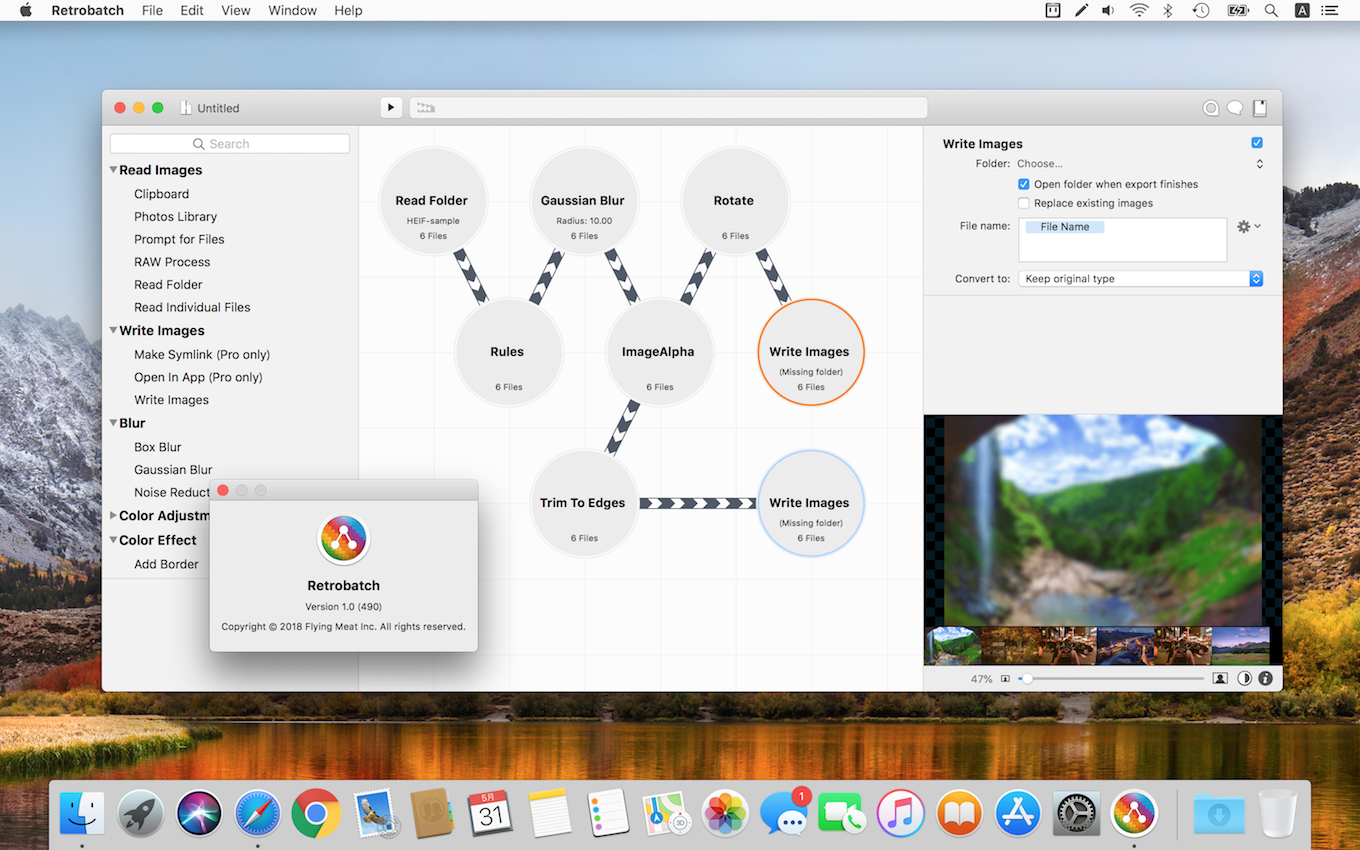
Task: Select Clipboard in the sidebar
Action: coord(162,194)
